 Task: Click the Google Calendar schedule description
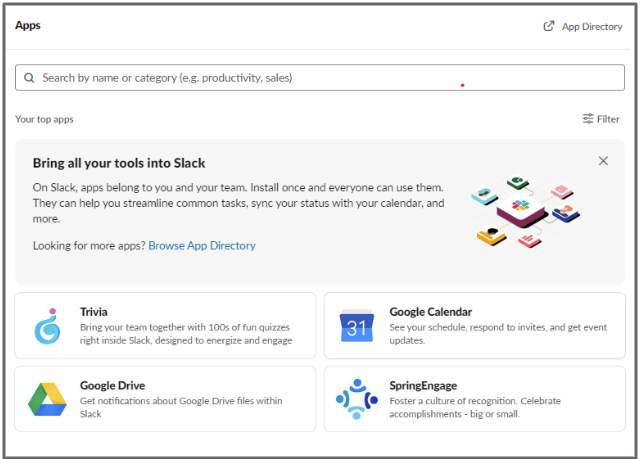click(x=498, y=334)
